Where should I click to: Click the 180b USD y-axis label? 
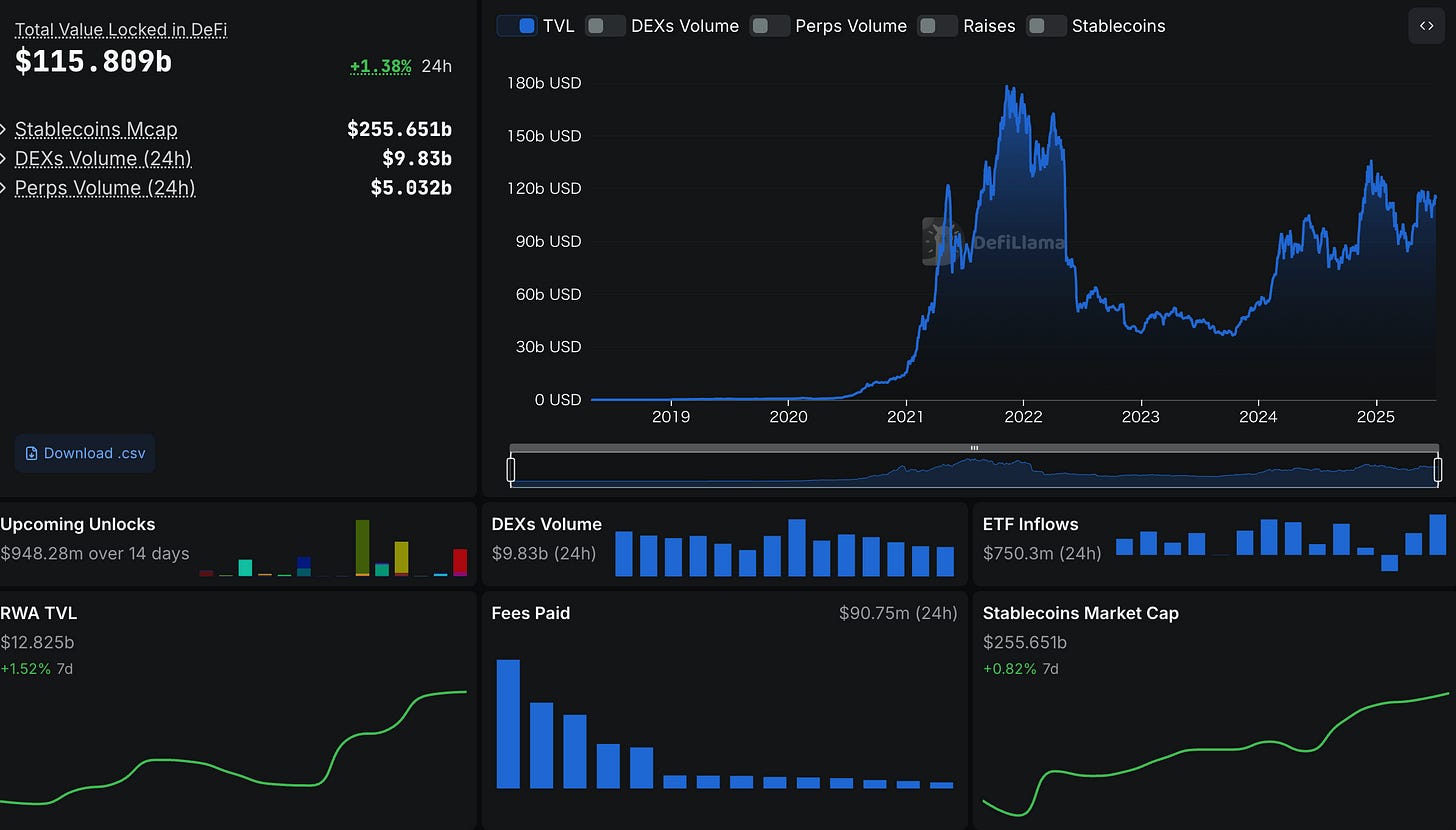(545, 83)
